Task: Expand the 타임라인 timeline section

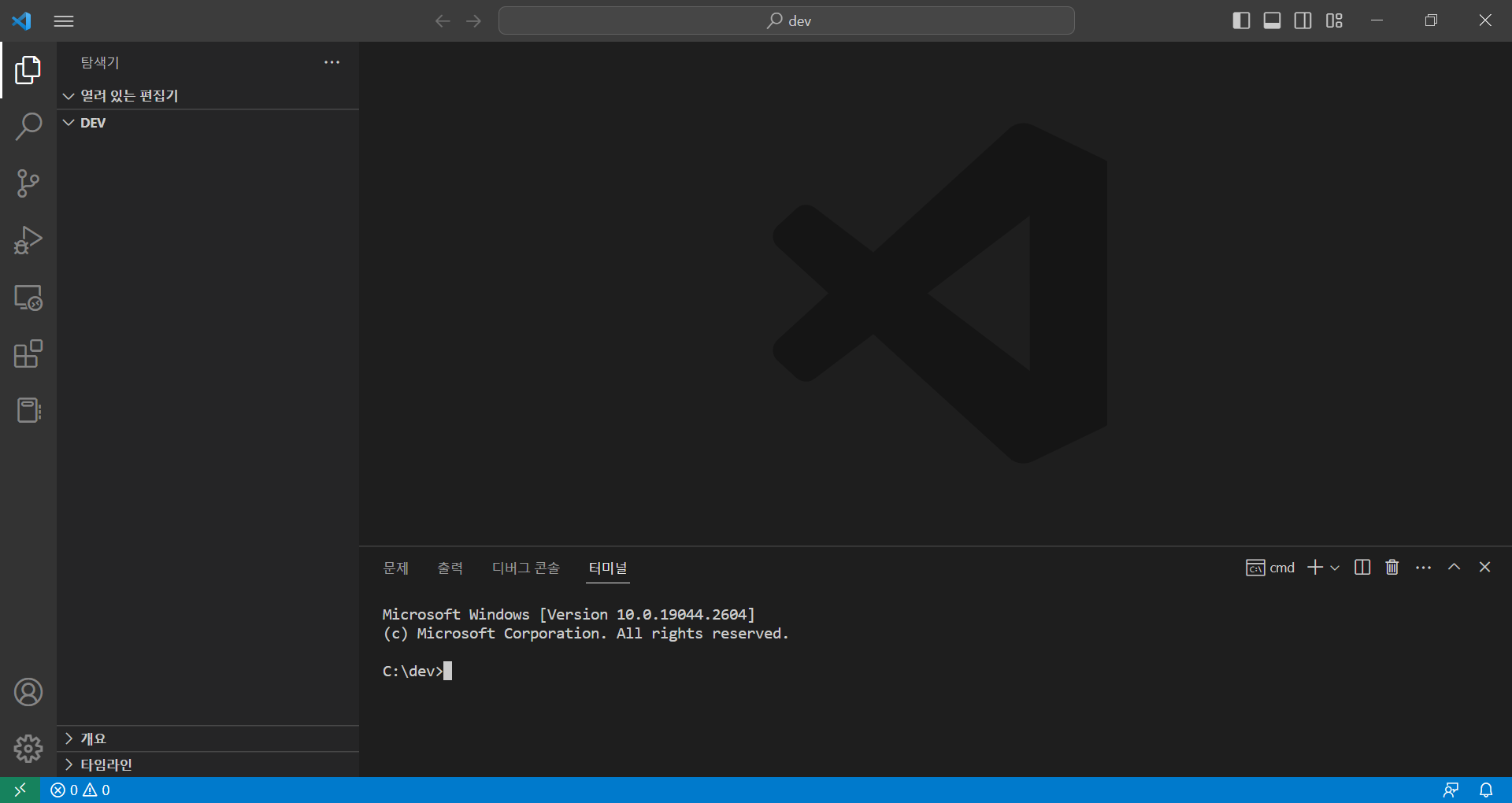Action: [x=208, y=764]
